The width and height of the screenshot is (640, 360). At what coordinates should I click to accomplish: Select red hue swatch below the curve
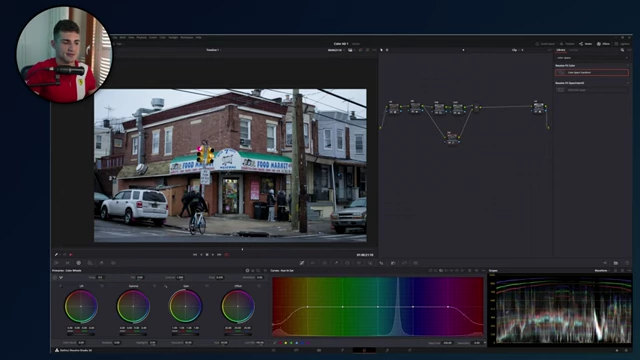[x=280, y=343]
